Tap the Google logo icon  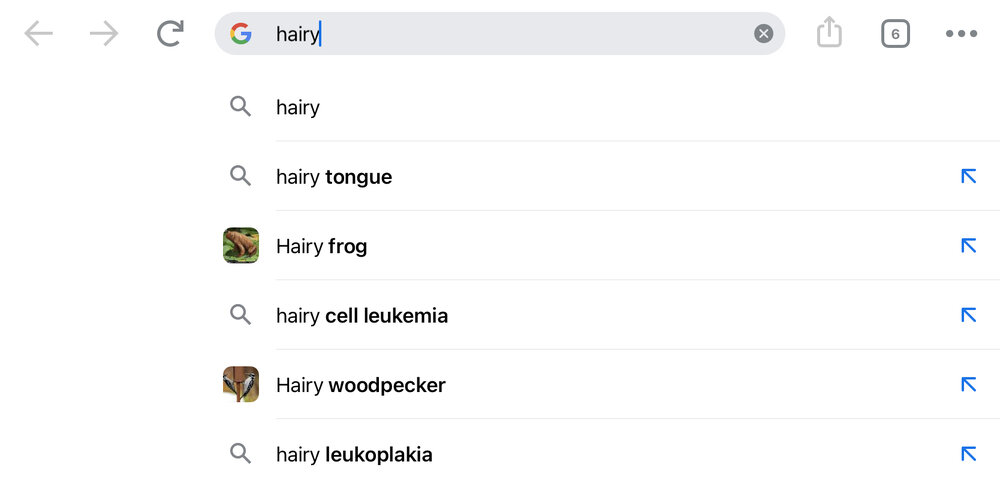[x=241, y=34]
